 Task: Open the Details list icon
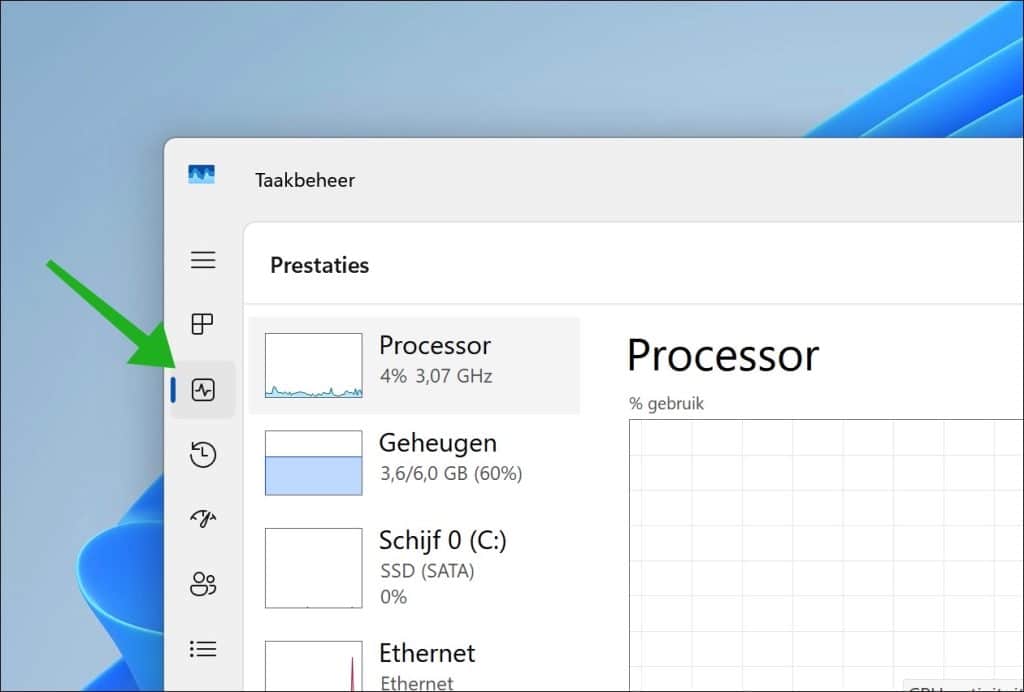[203, 649]
